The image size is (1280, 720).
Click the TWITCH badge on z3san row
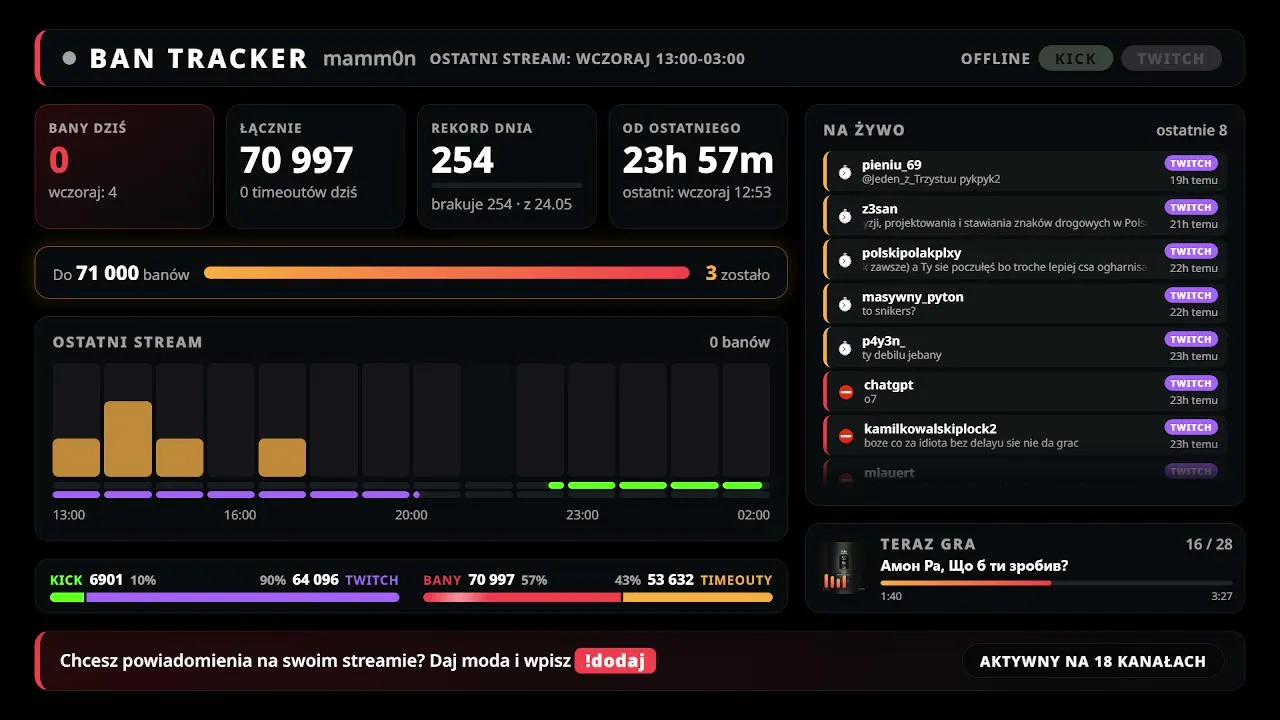click(1191, 207)
